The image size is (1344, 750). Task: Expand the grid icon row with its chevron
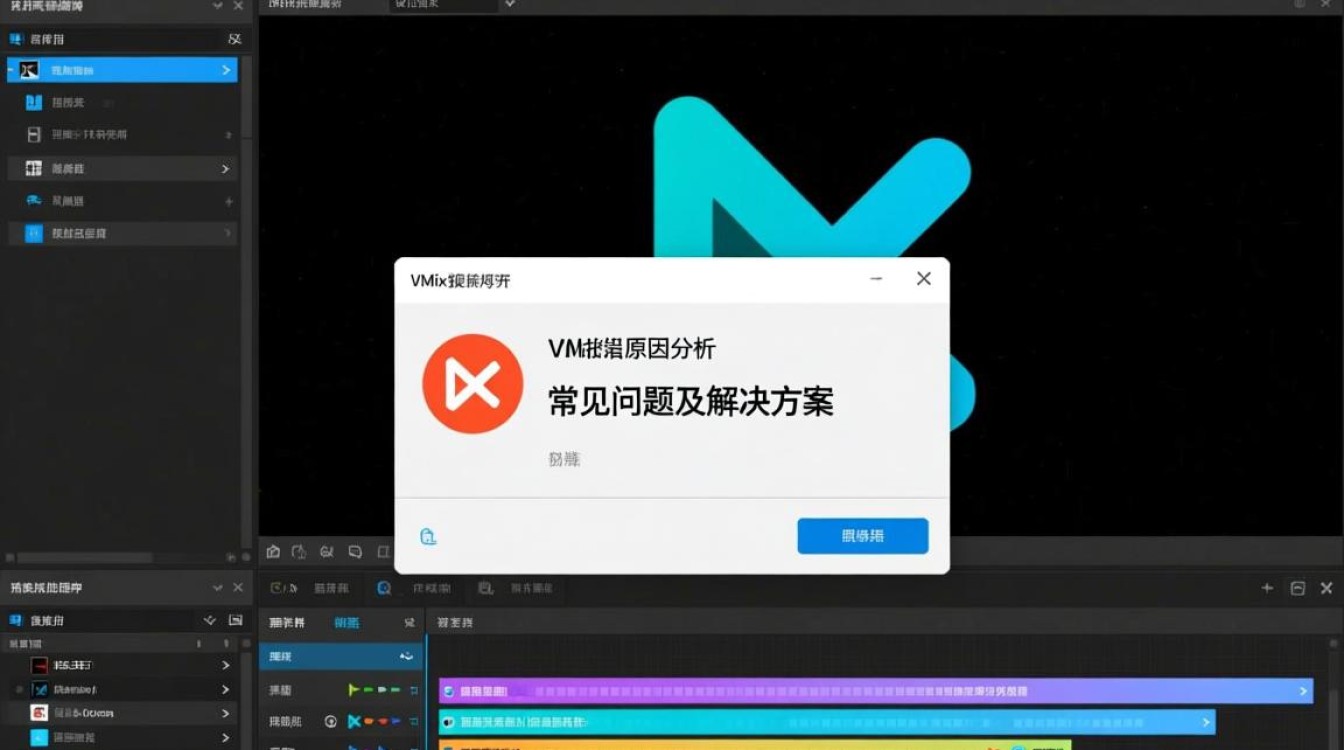coord(226,169)
